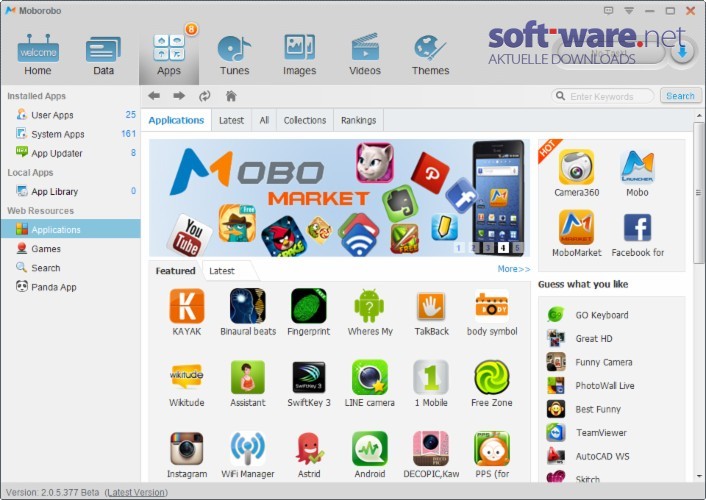Open App Library

[71, 191]
